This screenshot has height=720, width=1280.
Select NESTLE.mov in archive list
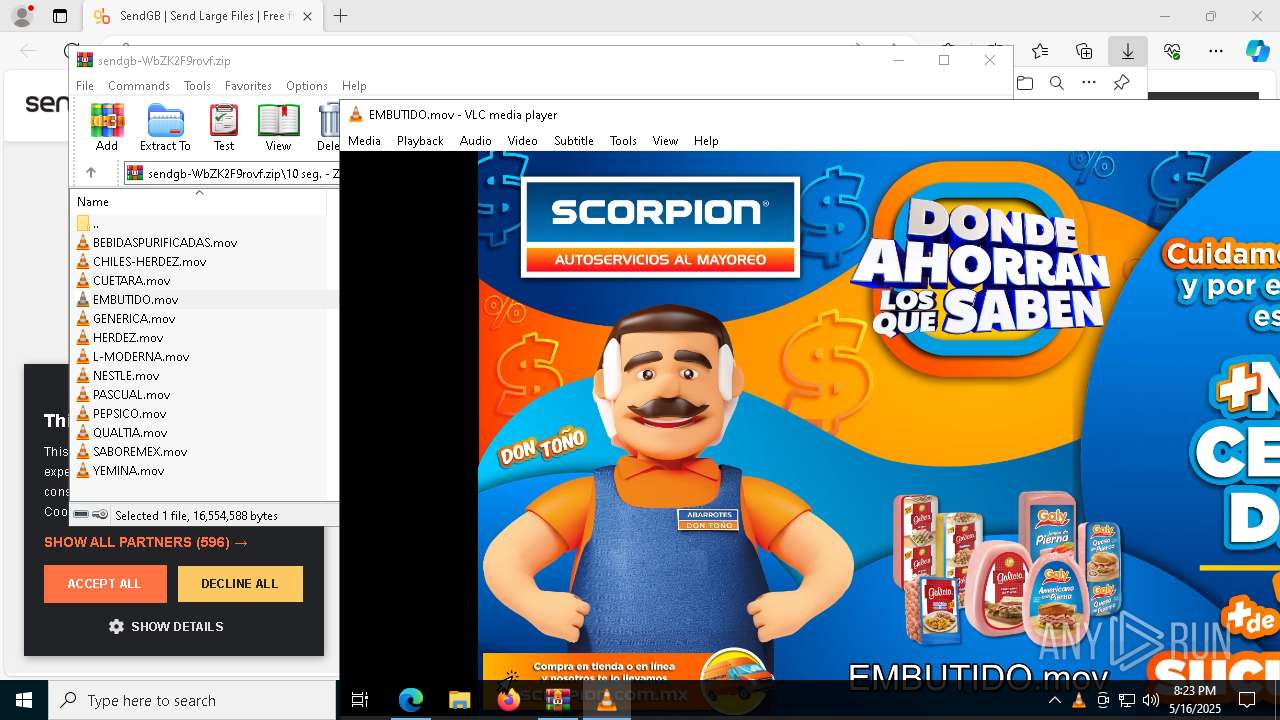126,376
